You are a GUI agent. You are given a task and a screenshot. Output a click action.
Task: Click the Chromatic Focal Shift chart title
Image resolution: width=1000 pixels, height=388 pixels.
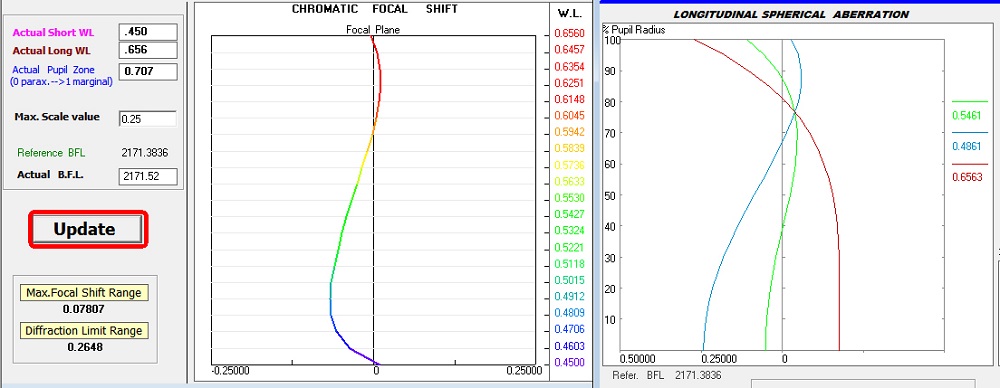374,9
